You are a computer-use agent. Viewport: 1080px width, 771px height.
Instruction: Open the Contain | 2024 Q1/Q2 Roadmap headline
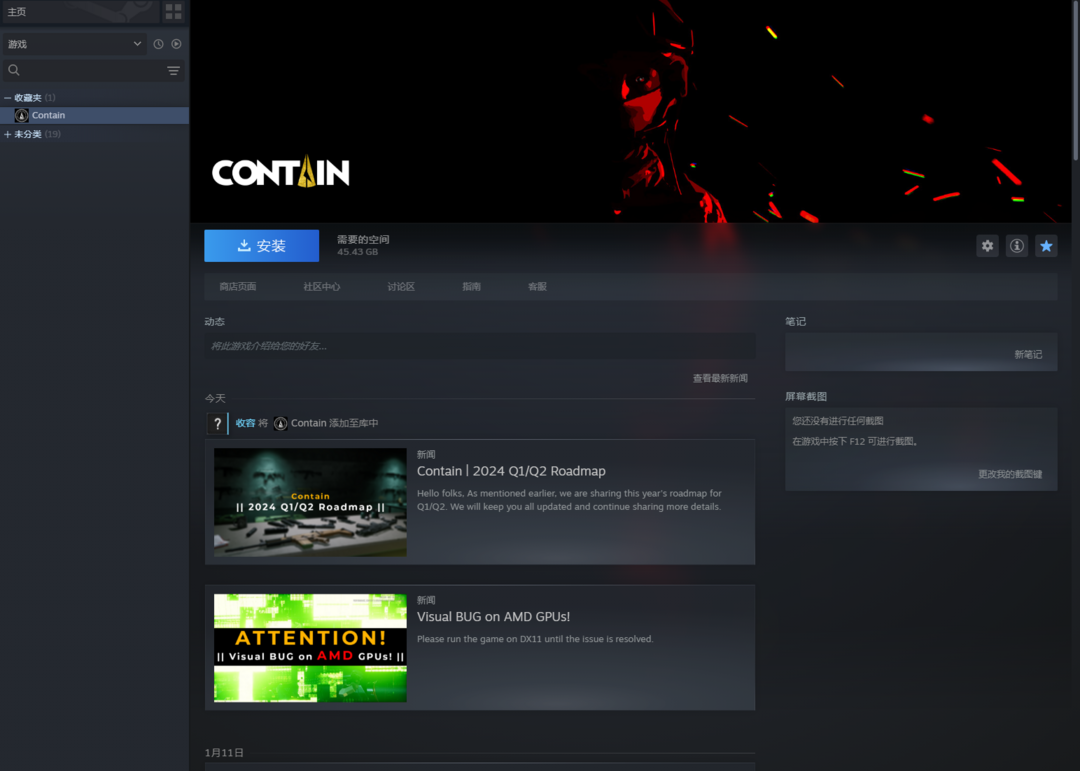point(511,471)
